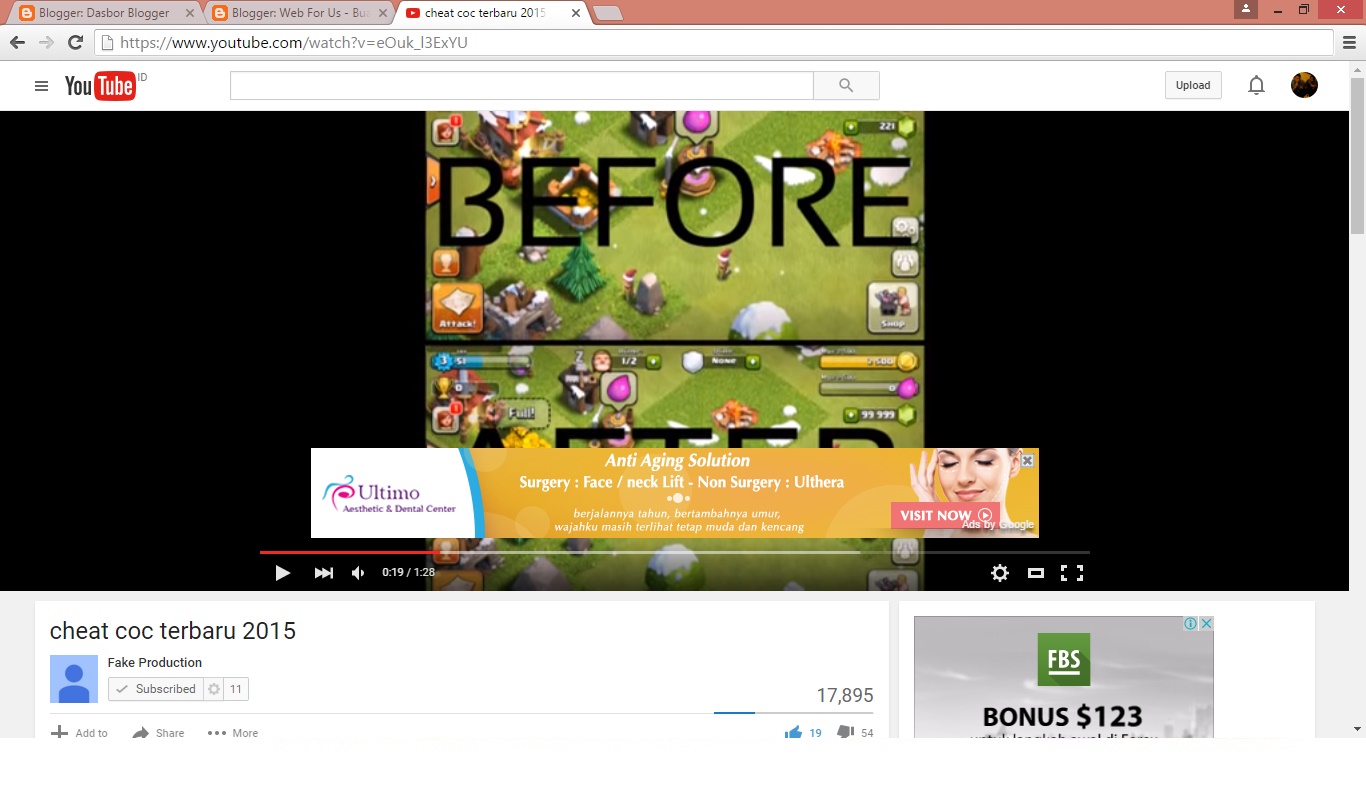
Task: Close the FBS sidebar ad
Action: 1206,623
